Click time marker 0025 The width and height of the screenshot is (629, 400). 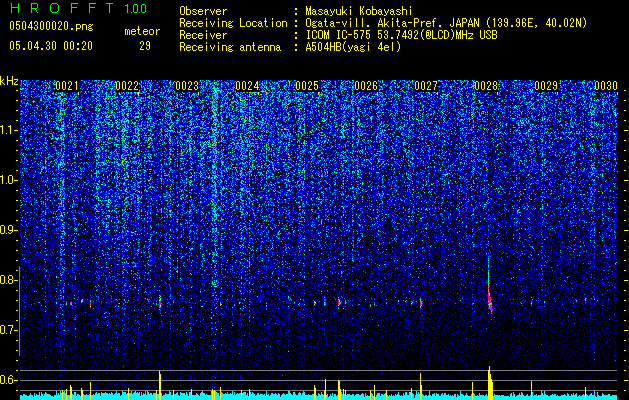[x=307, y=86]
